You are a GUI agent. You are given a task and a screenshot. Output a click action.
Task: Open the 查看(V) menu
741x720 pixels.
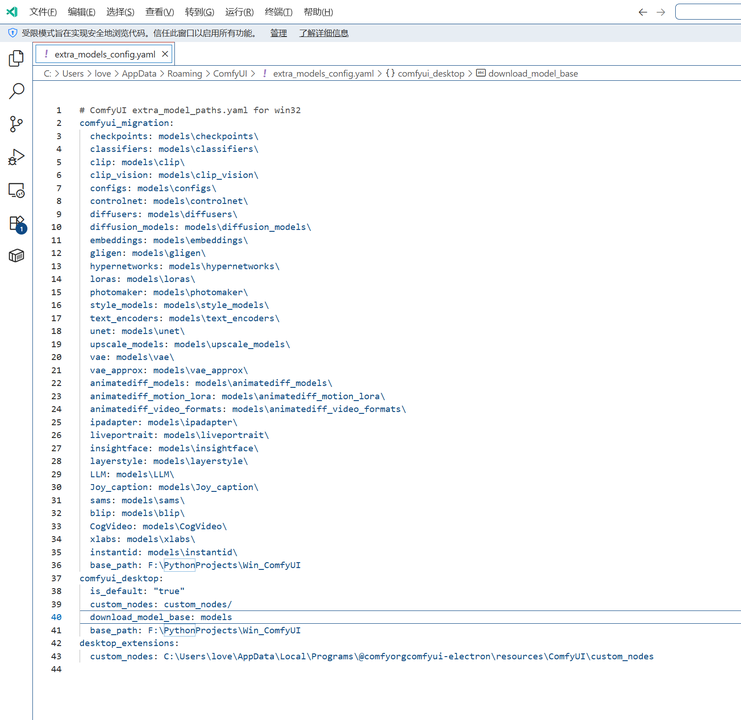pyautogui.click(x=160, y=12)
